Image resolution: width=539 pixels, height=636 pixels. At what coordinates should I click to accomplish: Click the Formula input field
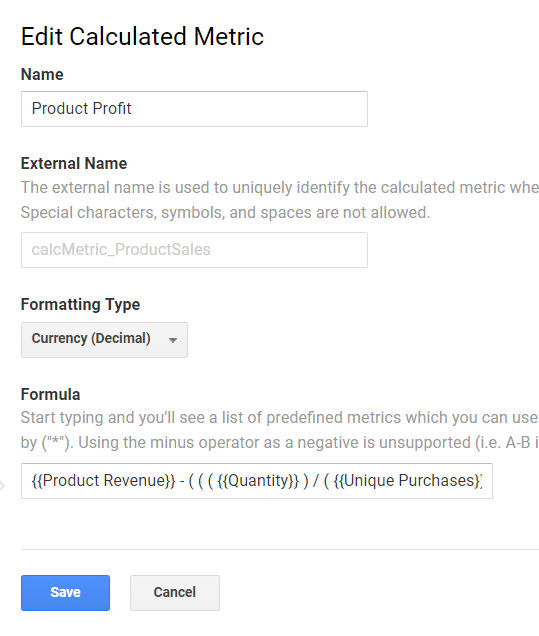point(257,481)
